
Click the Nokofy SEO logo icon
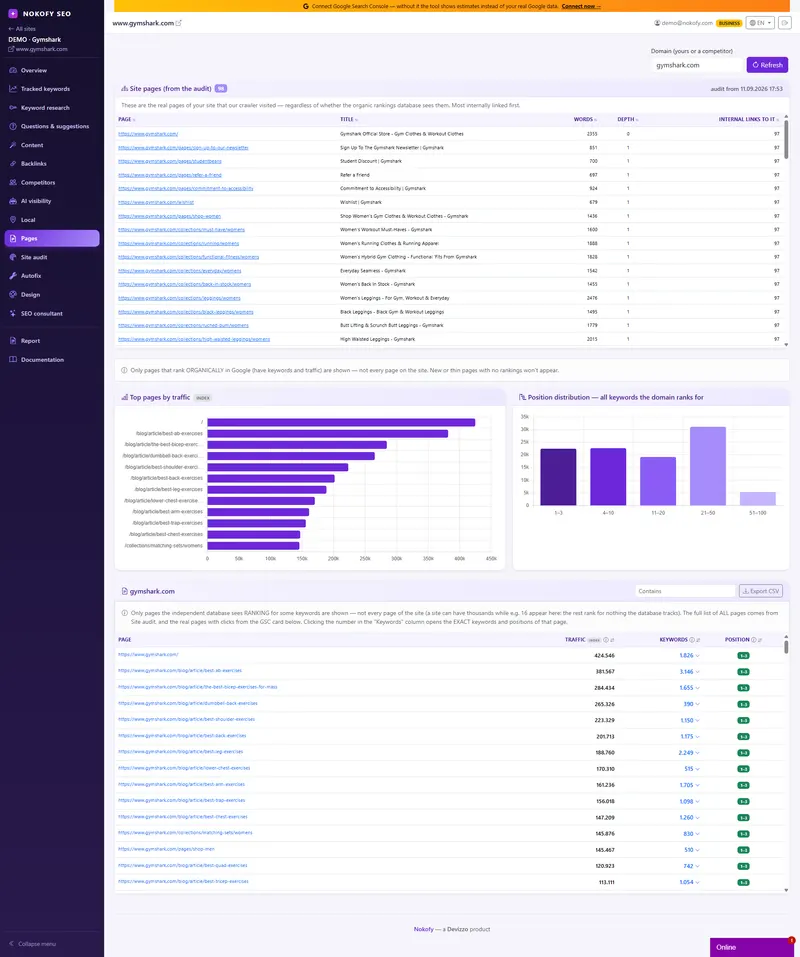[x=13, y=13]
